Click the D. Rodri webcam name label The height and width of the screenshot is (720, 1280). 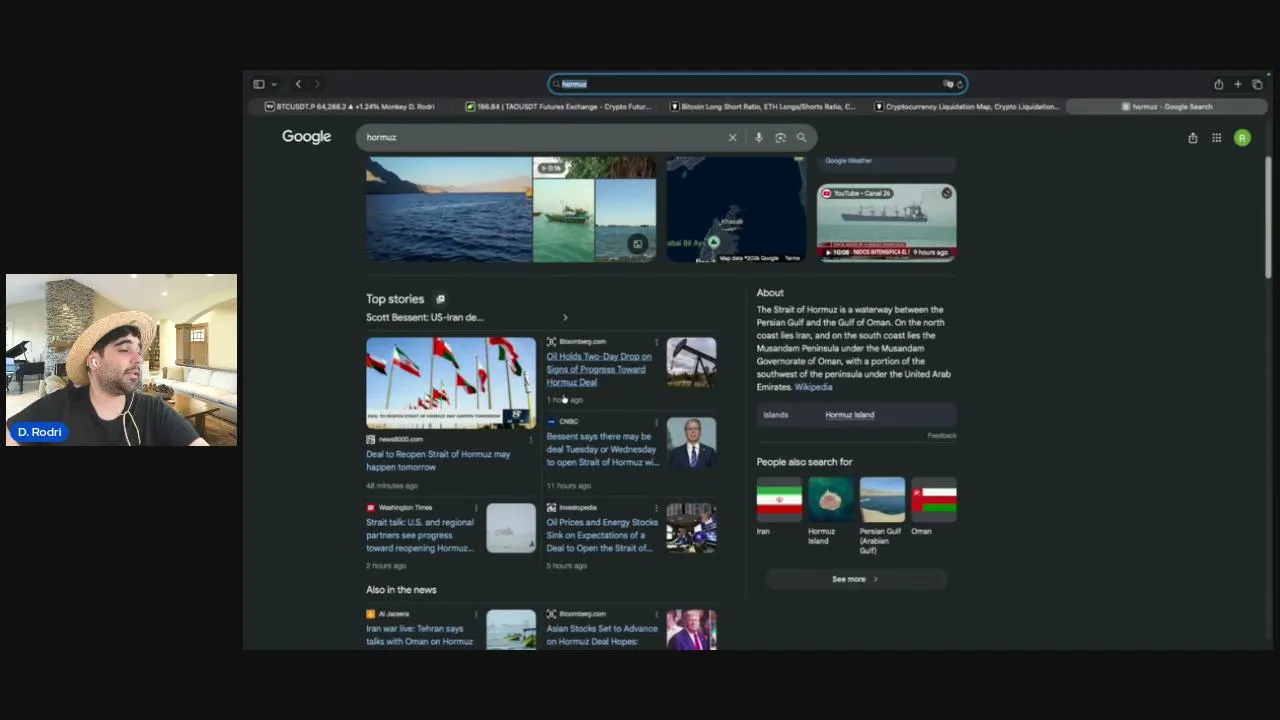40,432
